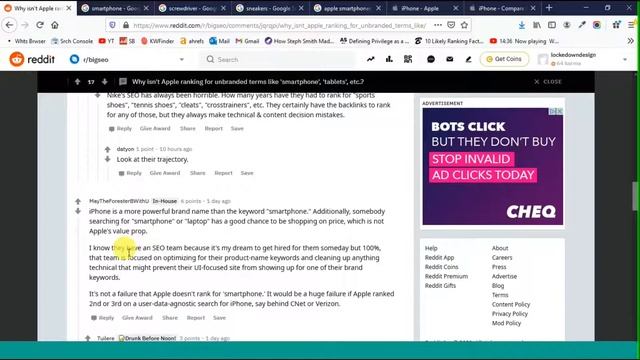Click Reddit logo home link

(32, 59)
